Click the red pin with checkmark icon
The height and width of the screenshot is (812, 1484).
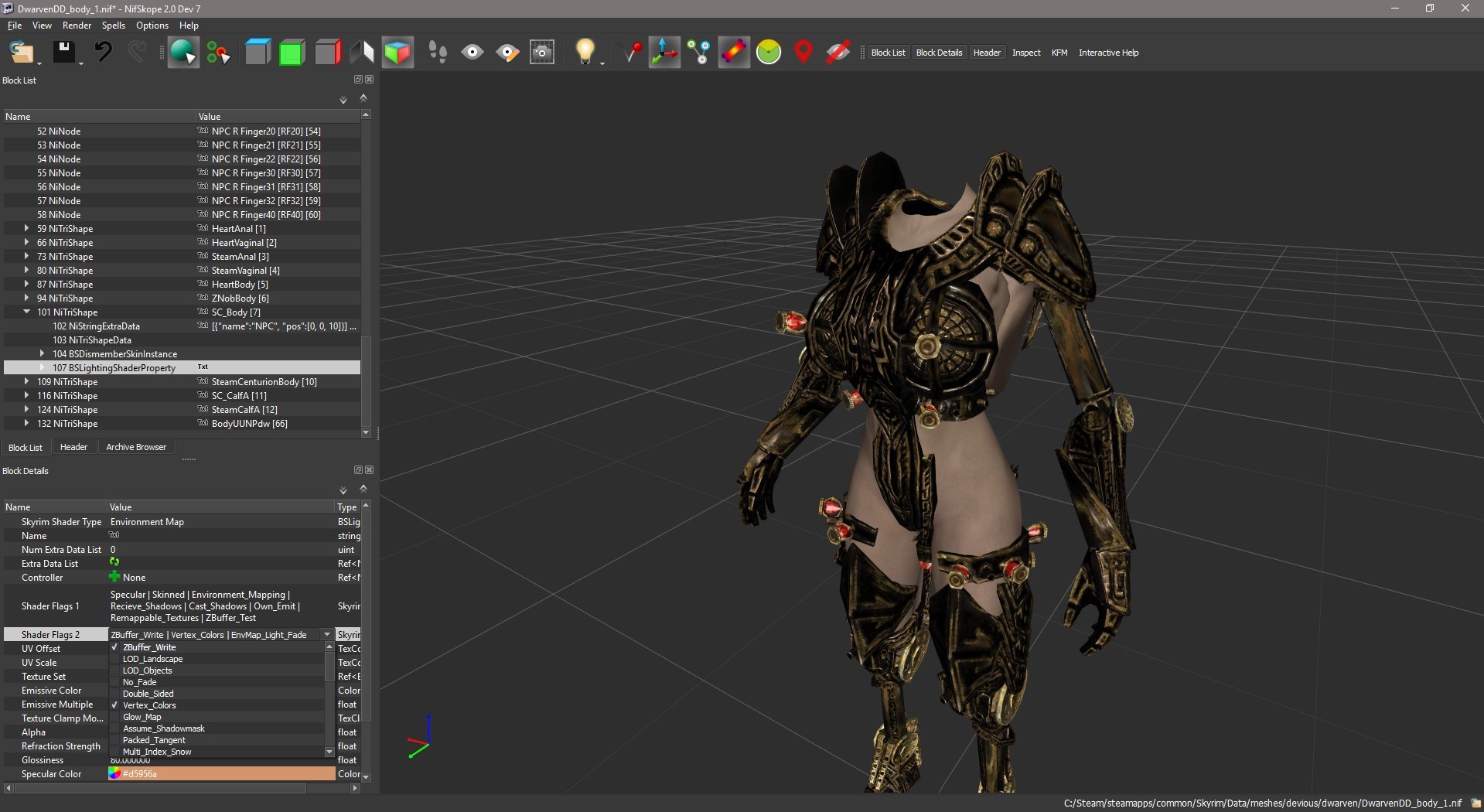coord(632,53)
